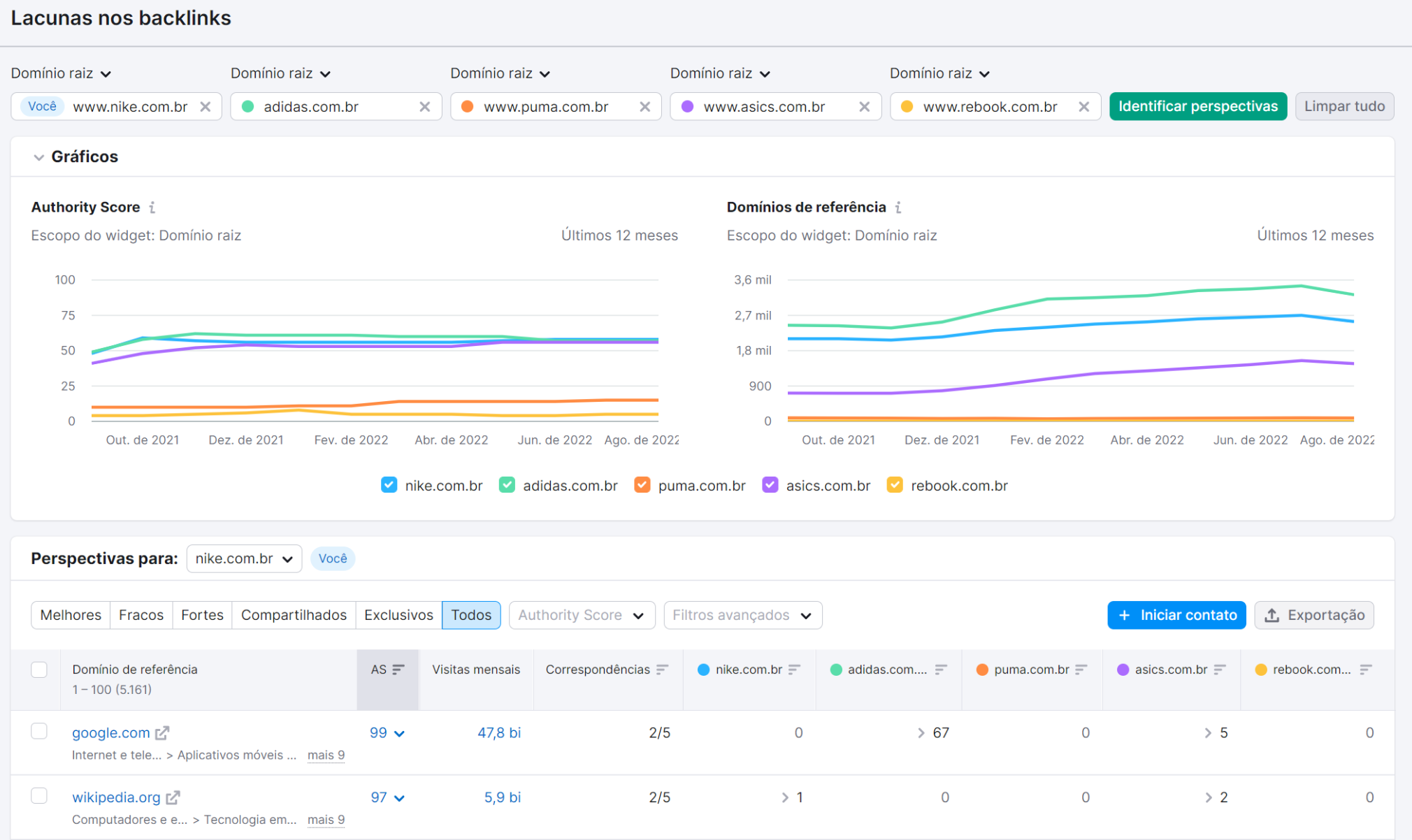Show mais 9 categories for wikipedia.org

(x=326, y=820)
